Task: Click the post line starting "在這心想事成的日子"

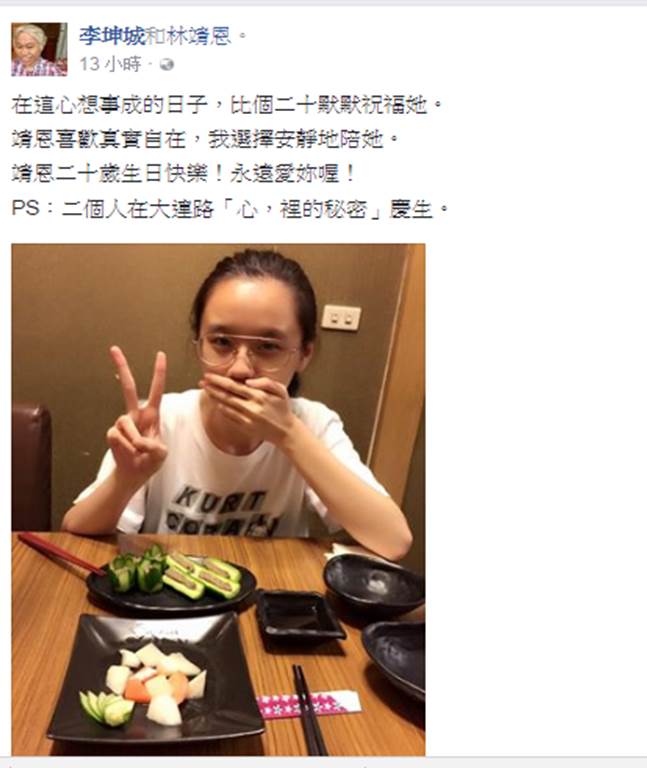Action: tap(227, 105)
